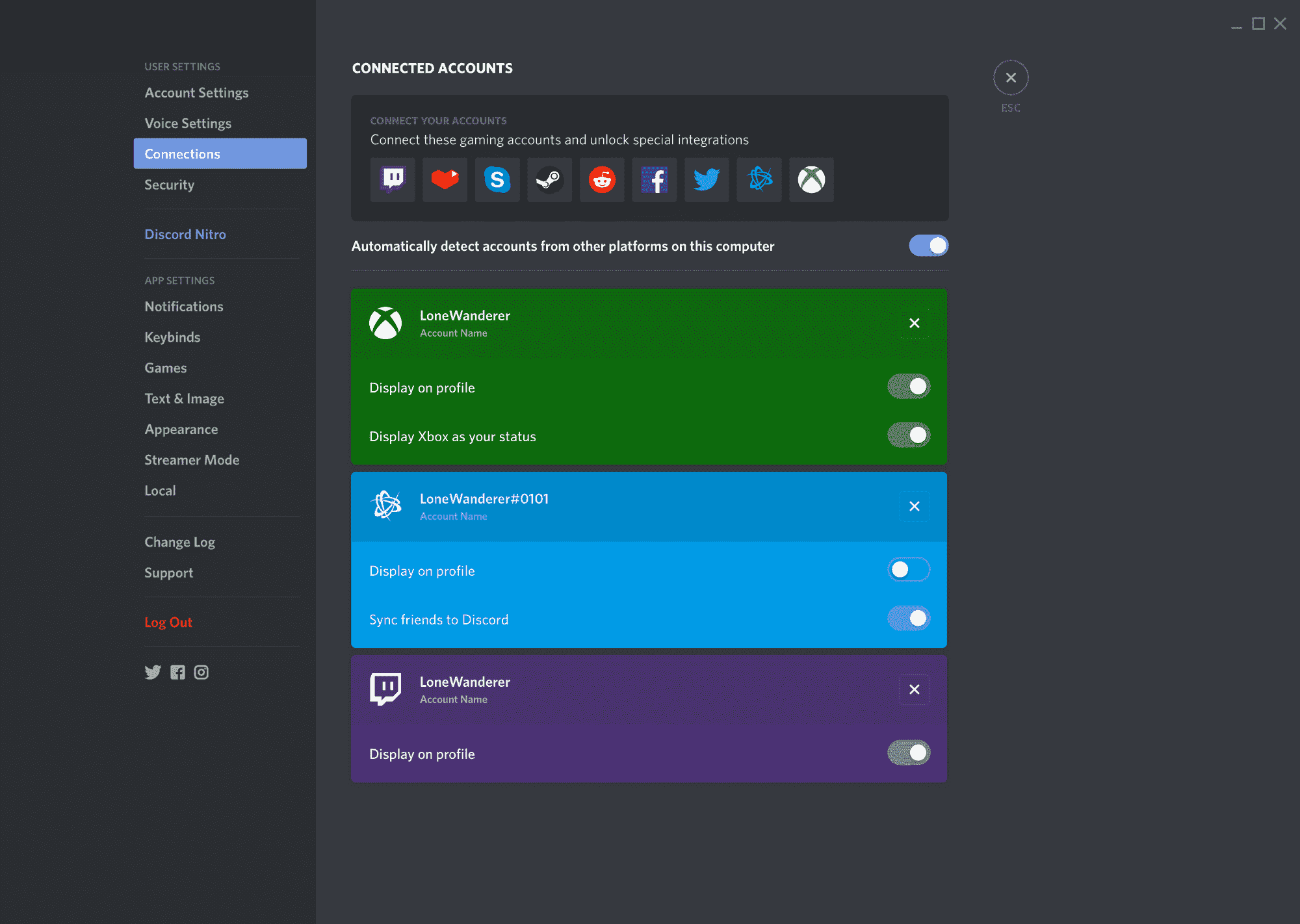
Task: Click the Battle.net logo in the blue card
Action: pyautogui.click(x=386, y=506)
